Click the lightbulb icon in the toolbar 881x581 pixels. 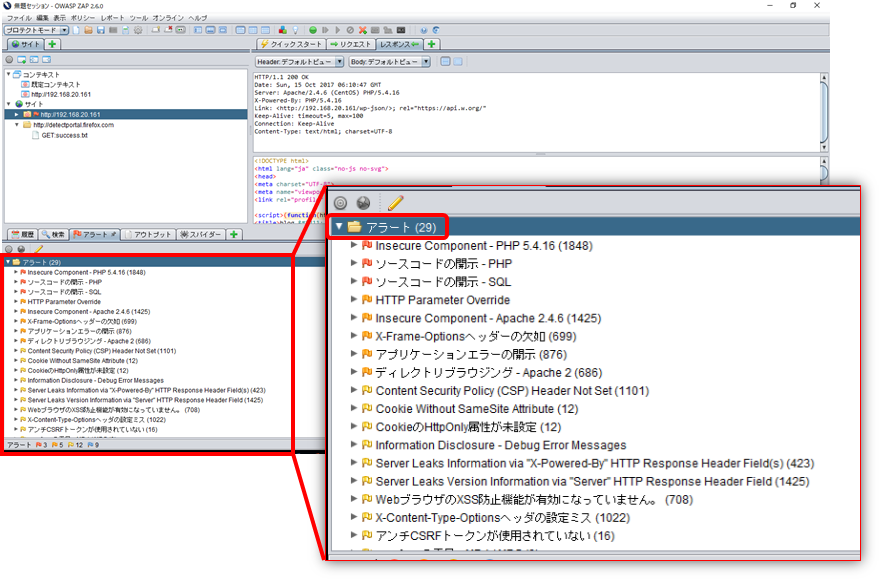click(295, 30)
